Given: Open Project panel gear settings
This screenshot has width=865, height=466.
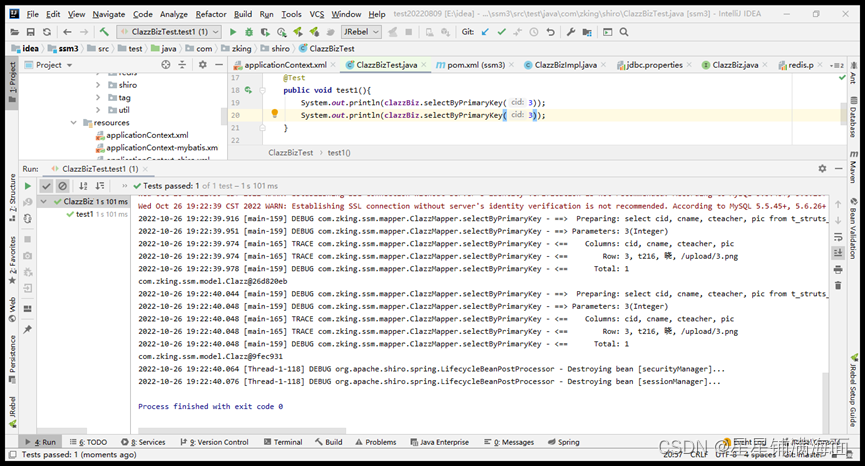Looking at the screenshot, I should tap(202, 65).
